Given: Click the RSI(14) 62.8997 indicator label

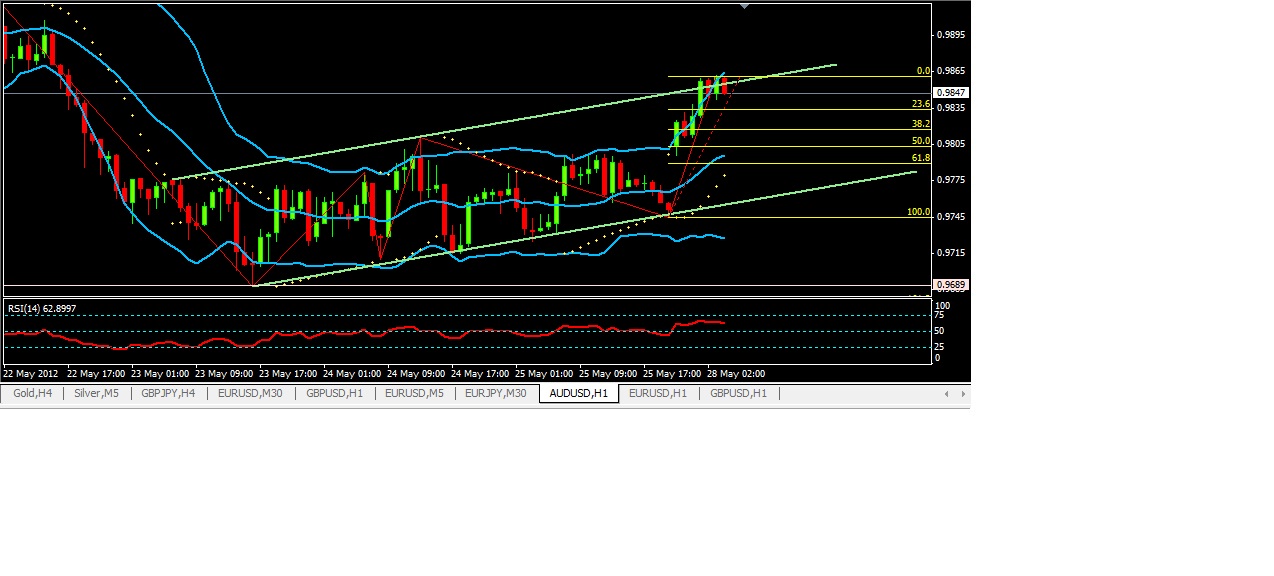Looking at the screenshot, I should tap(42, 309).
